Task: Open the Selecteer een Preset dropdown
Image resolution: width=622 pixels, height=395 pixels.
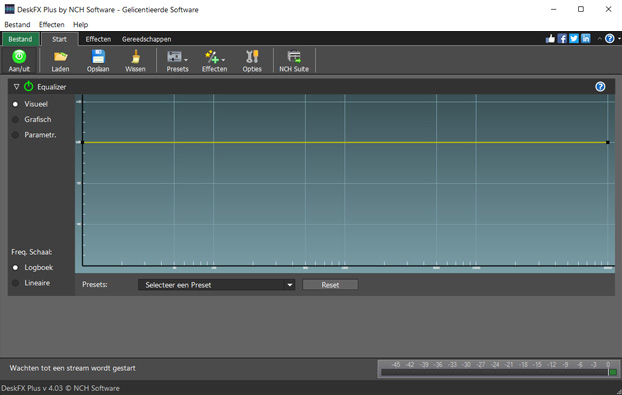Action: (216, 285)
